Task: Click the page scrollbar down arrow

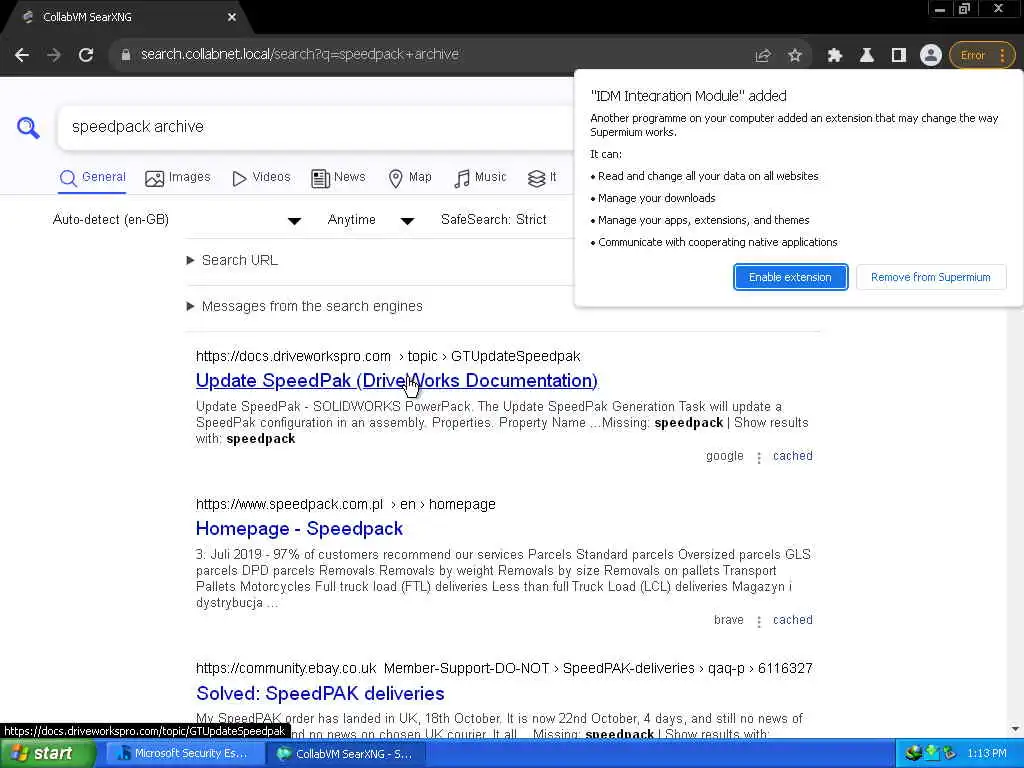Action: point(1015,729)
